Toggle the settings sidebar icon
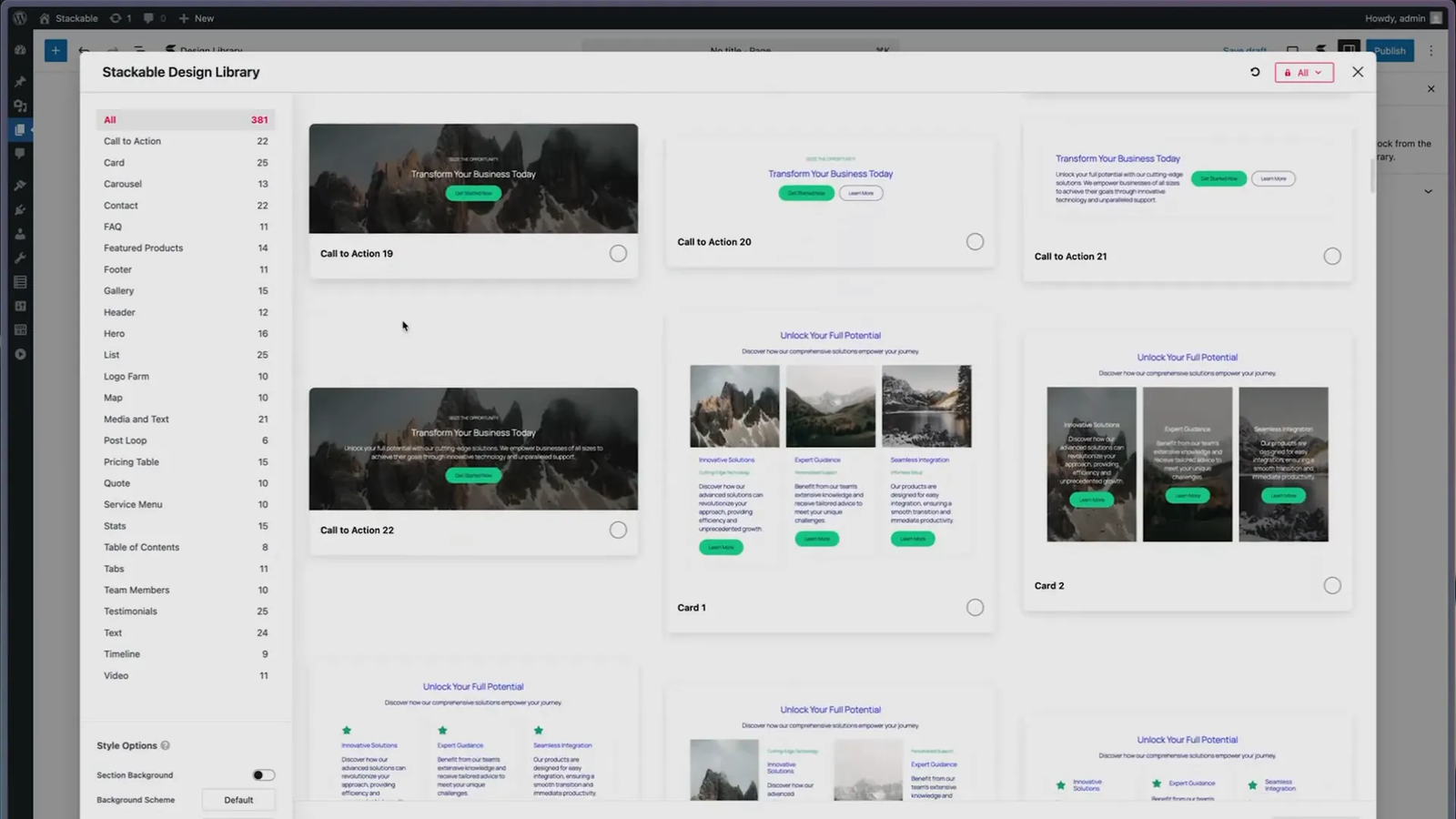The height and width of the screenshot is (819, 1456). coord(1349,51)
